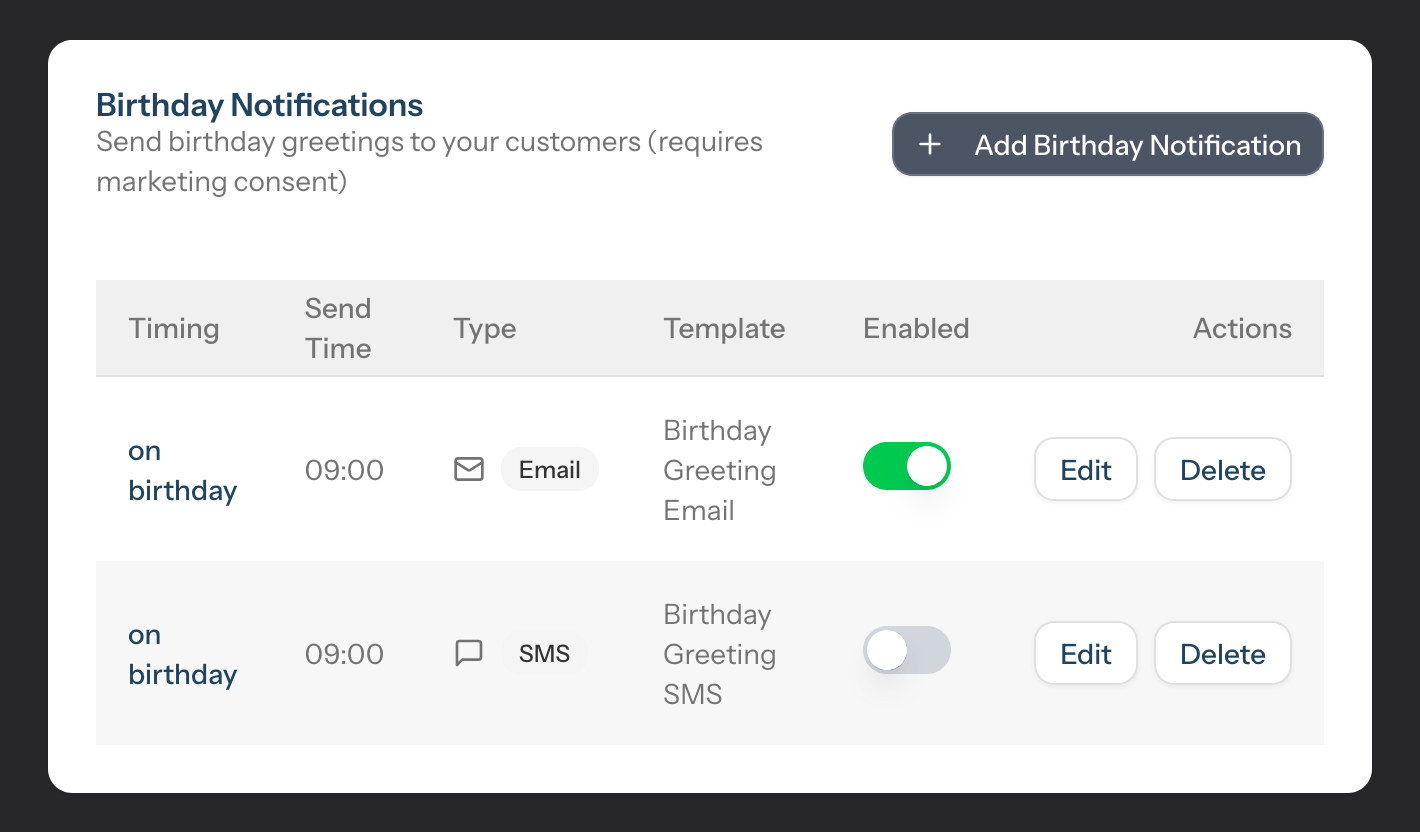The width and height of the screenshot is (1420, 832).
Task: Click Delete on the Birthday Greeting SMS row
Action: (x=1222, y=653)
